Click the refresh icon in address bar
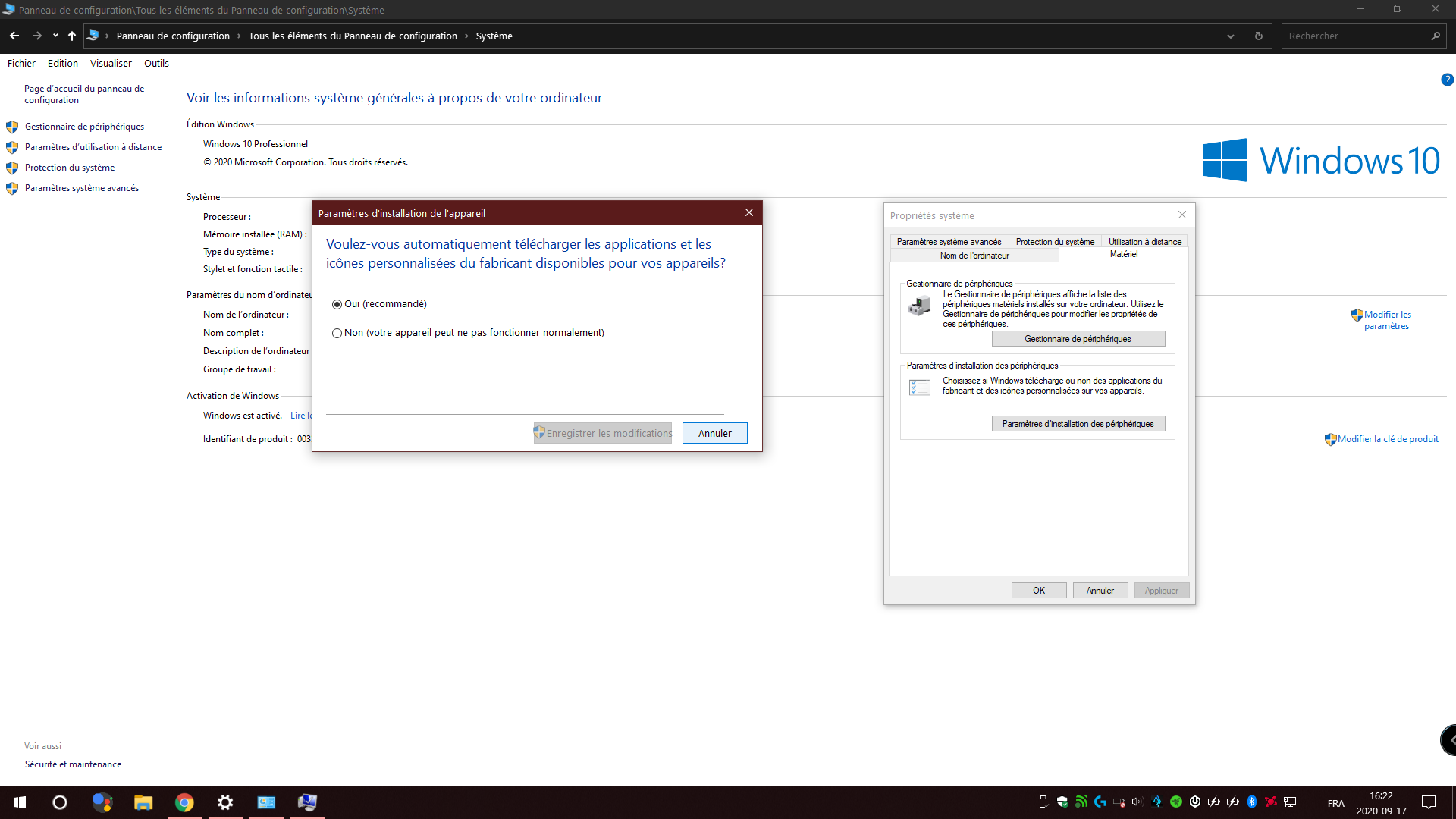This screenshot has height=819, width=1456. 1259,36
